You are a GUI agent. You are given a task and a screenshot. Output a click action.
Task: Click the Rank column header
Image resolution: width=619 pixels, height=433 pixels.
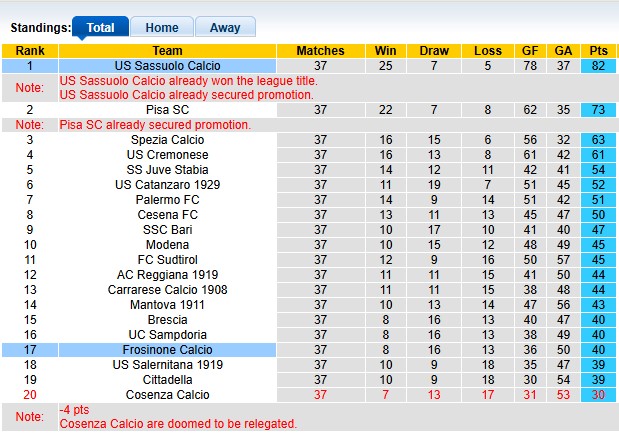coord(30,51)
